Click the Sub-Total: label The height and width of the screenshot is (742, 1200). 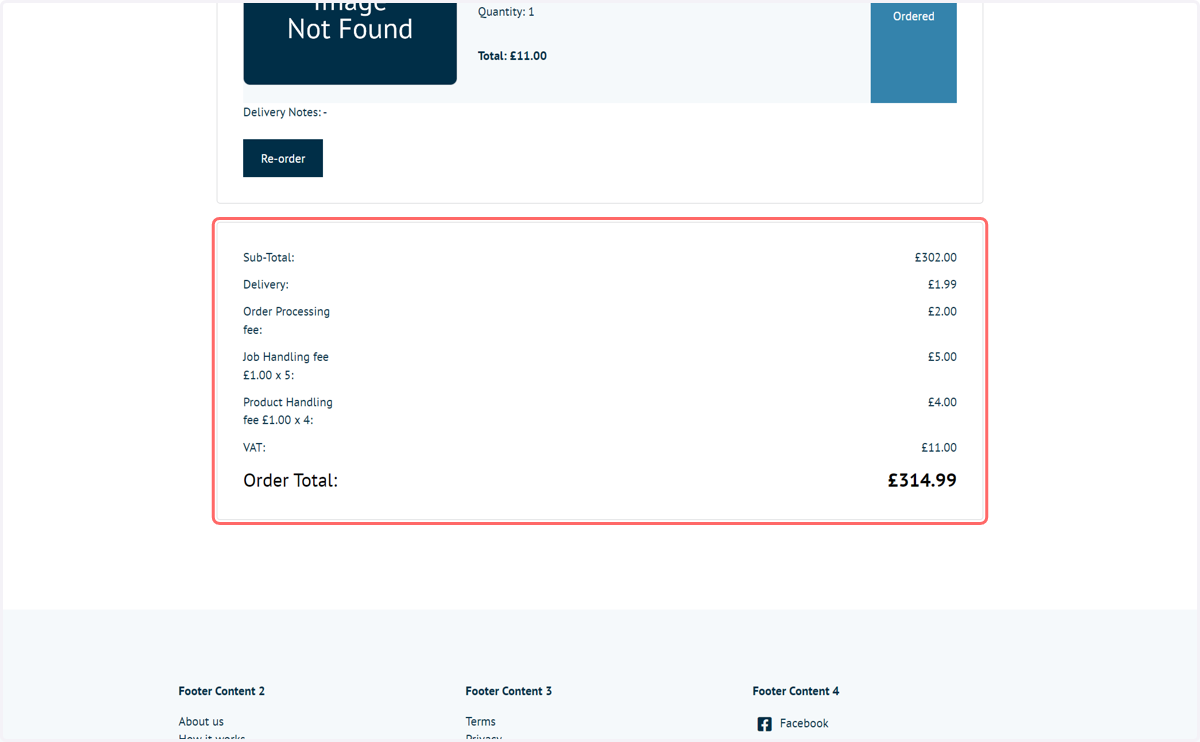click(269, 257)
